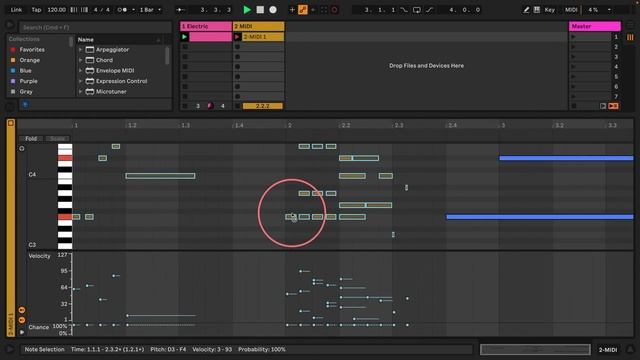Click the Name column header in browser
This screenshot has height=360, width=640.
pos(86,40)
